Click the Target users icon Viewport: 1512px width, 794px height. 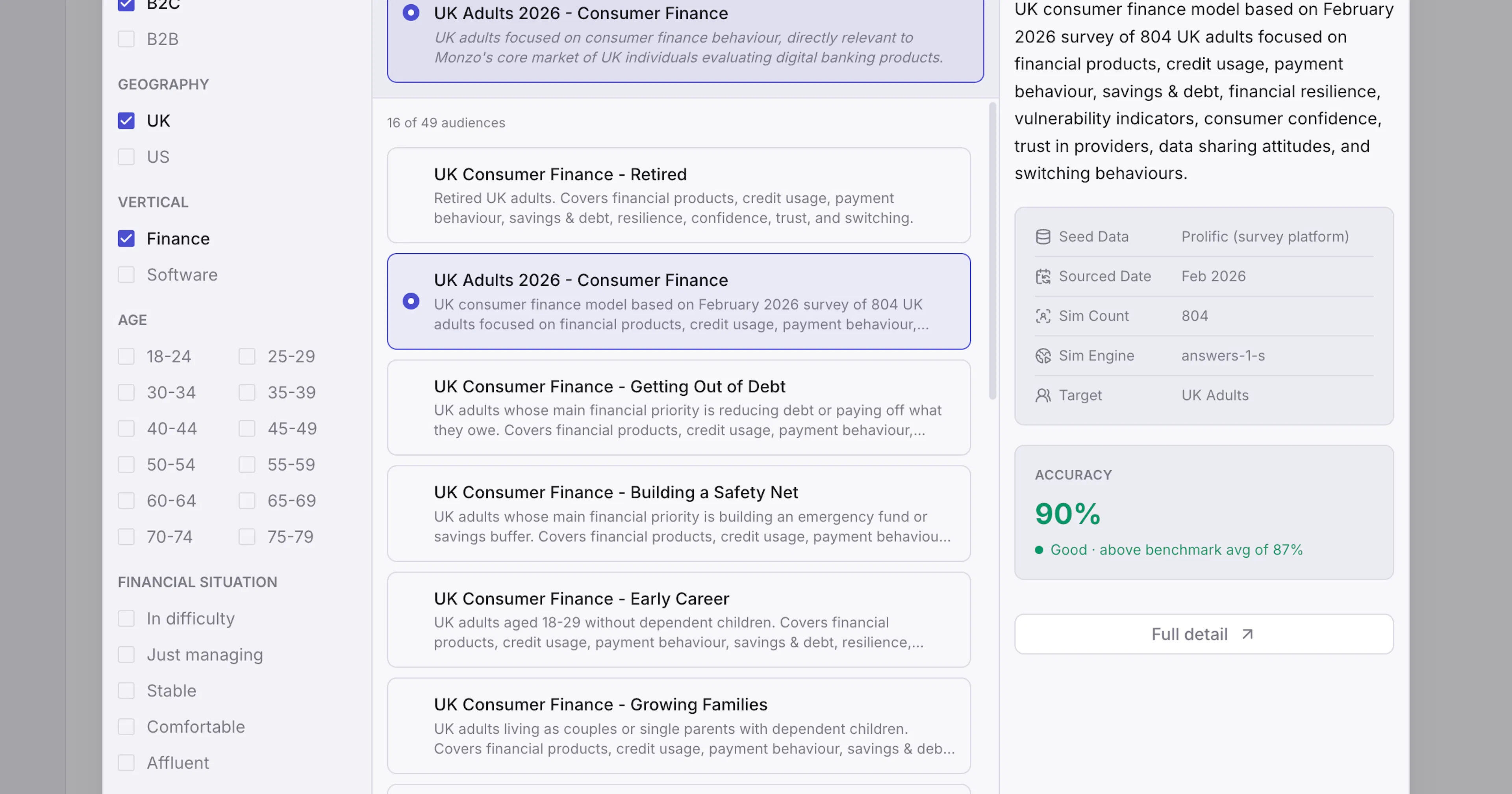pyautogui.click(x=1042, y=395)
